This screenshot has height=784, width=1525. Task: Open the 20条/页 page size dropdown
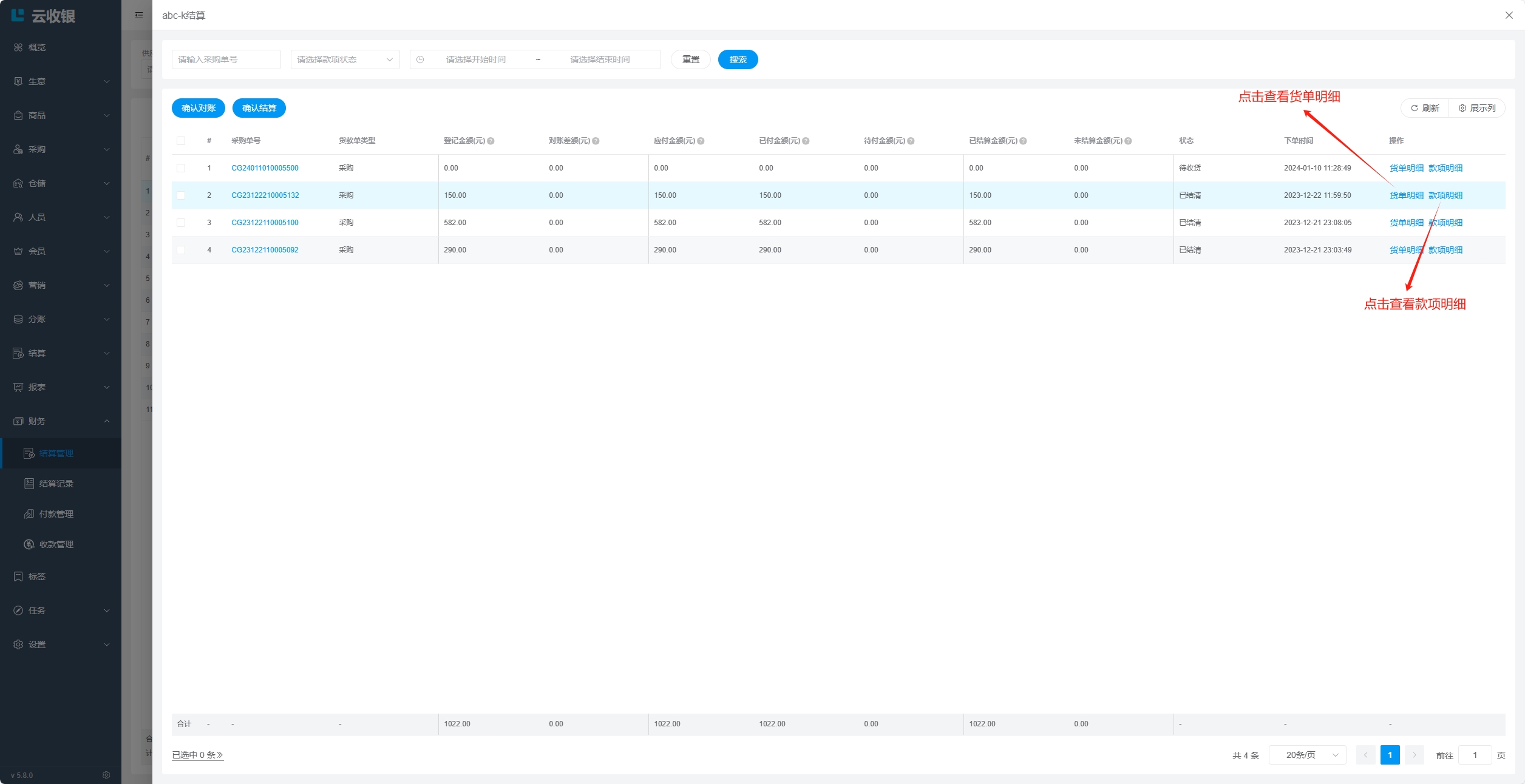point(1307,755)
